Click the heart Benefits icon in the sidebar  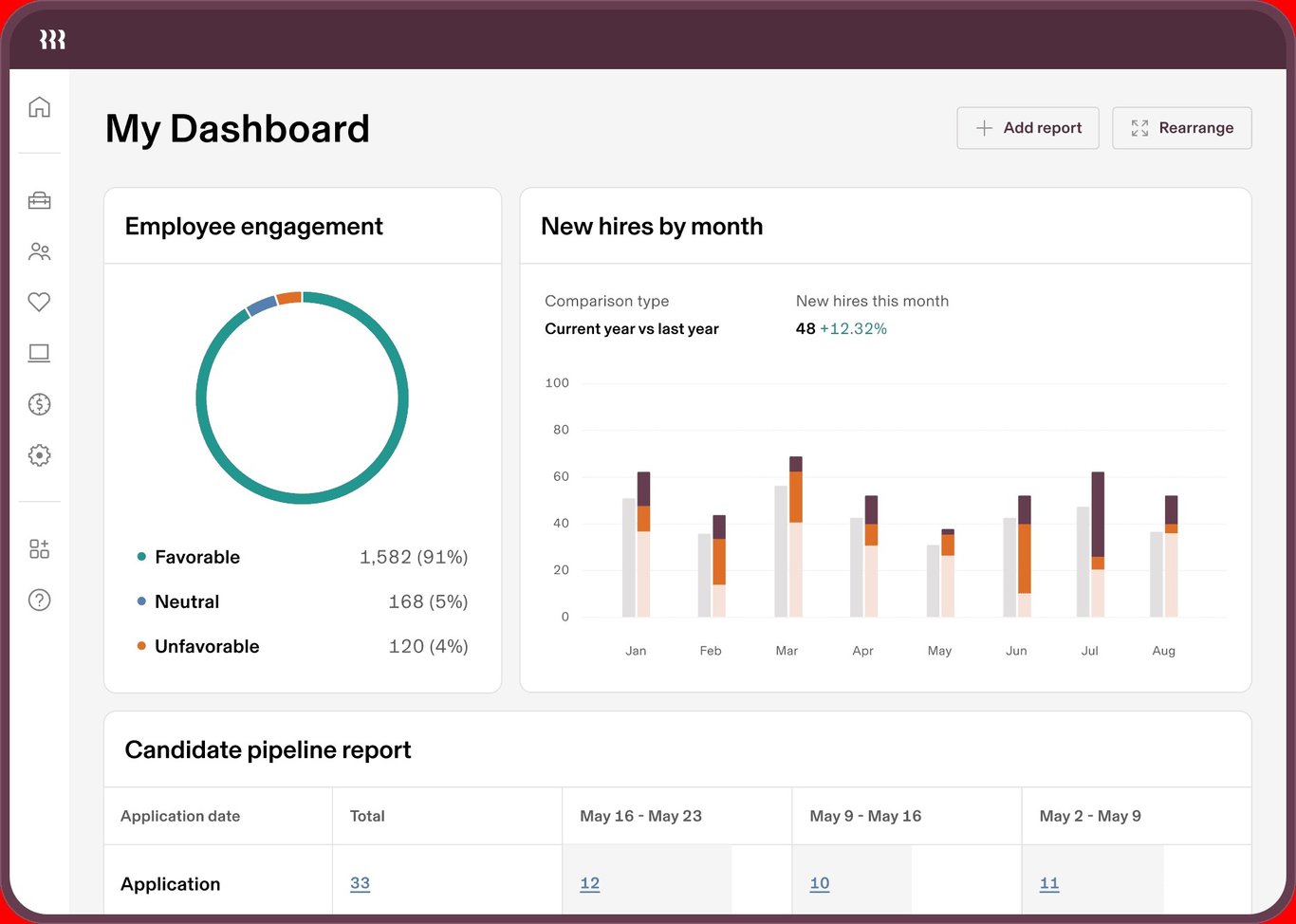[39, 302]
